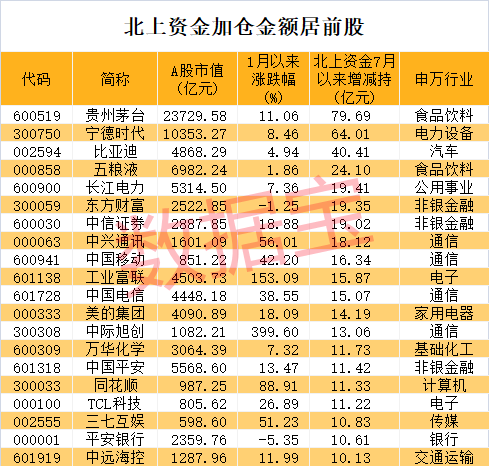Click the 北上资金7月以来增减持 column header
Image resolution: width=489 pixels, height=466 pixels.
coord(354,79)
